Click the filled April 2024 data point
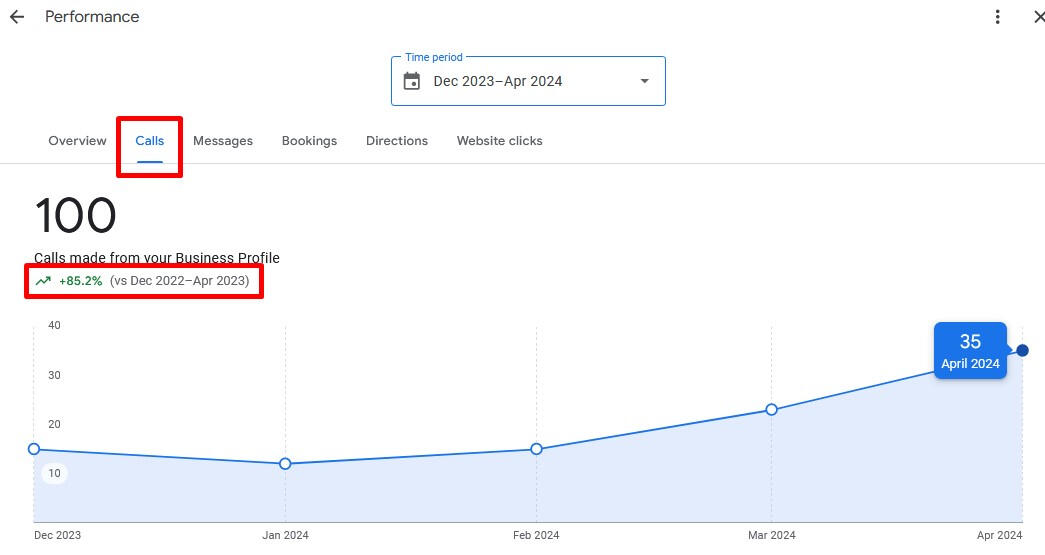1045x555 pixels. 1022,350
